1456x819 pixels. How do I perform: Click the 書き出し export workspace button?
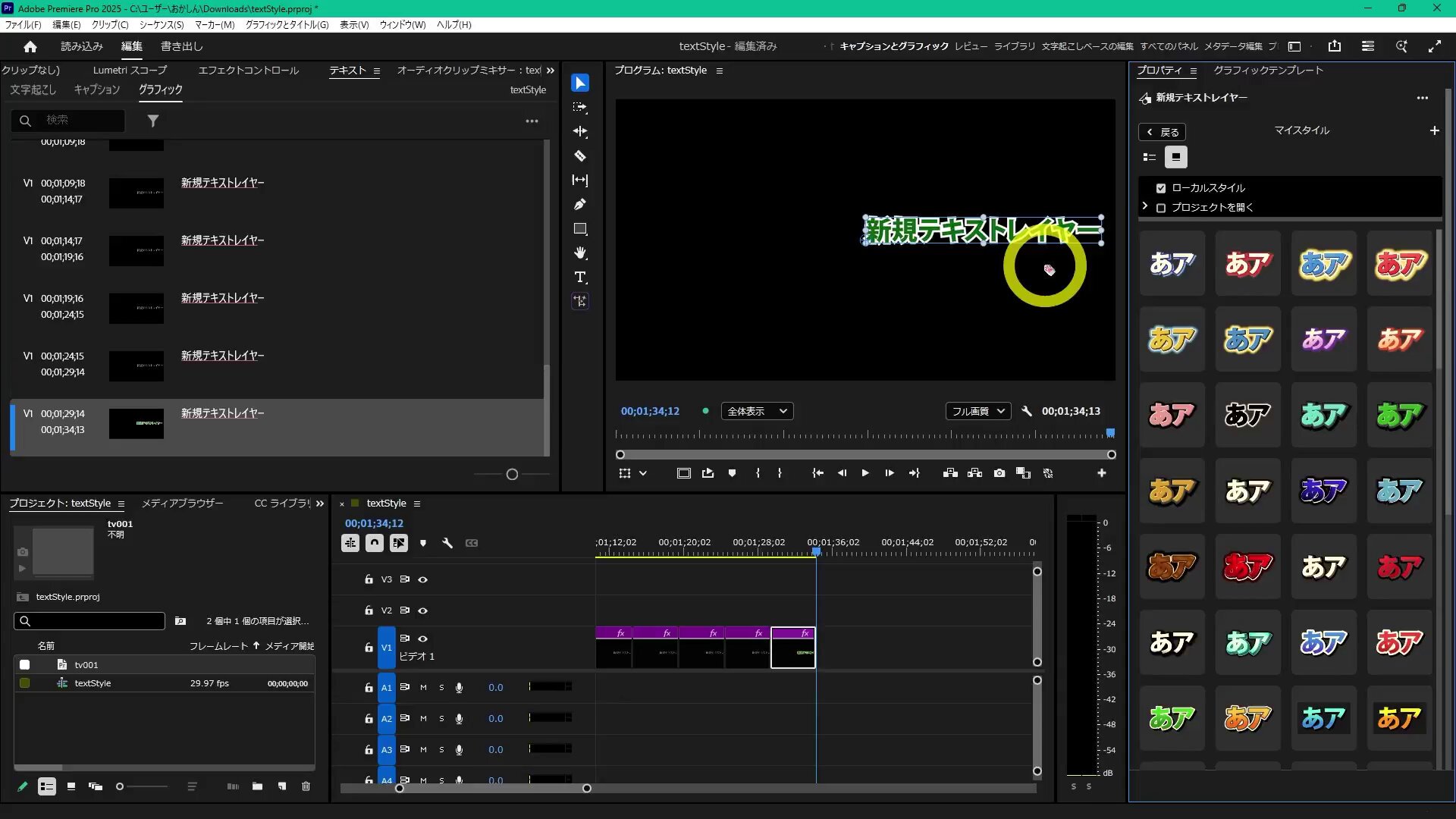coord(181,46)
